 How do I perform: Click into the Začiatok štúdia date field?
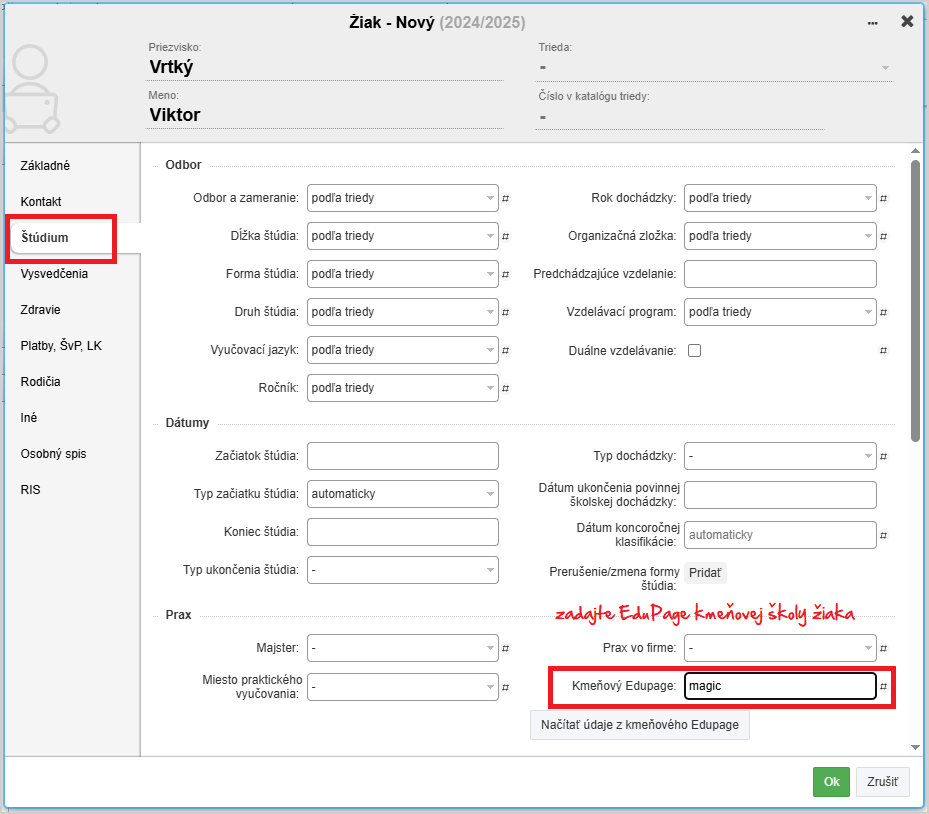click(402, 456)
